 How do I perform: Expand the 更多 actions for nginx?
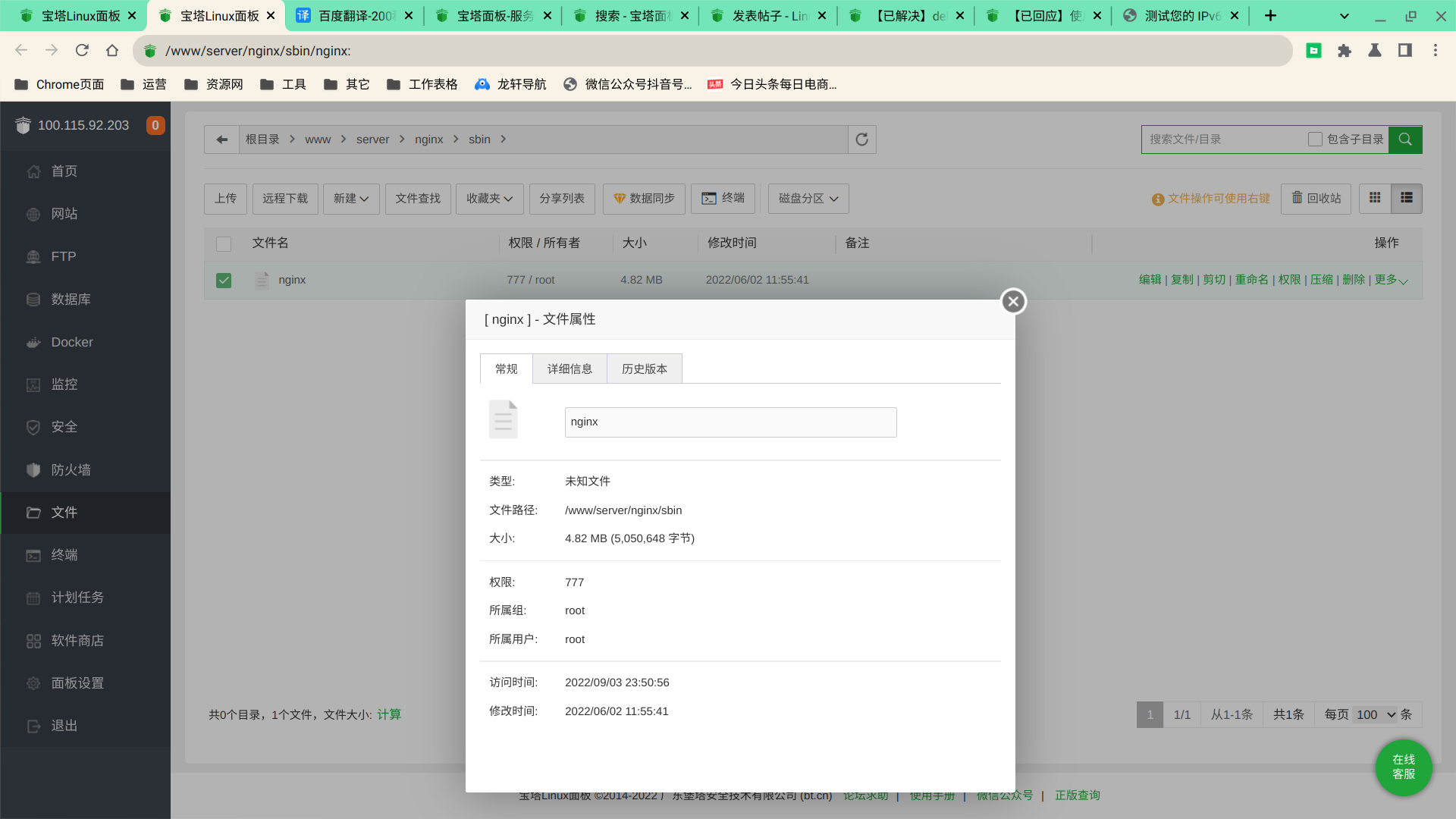(1391, 280)
